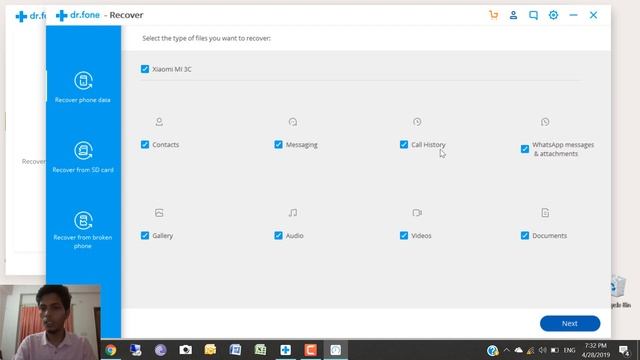Open the screen recorder taskbar icon
Screen dimensions: 640x360
(x=336, y=350)
